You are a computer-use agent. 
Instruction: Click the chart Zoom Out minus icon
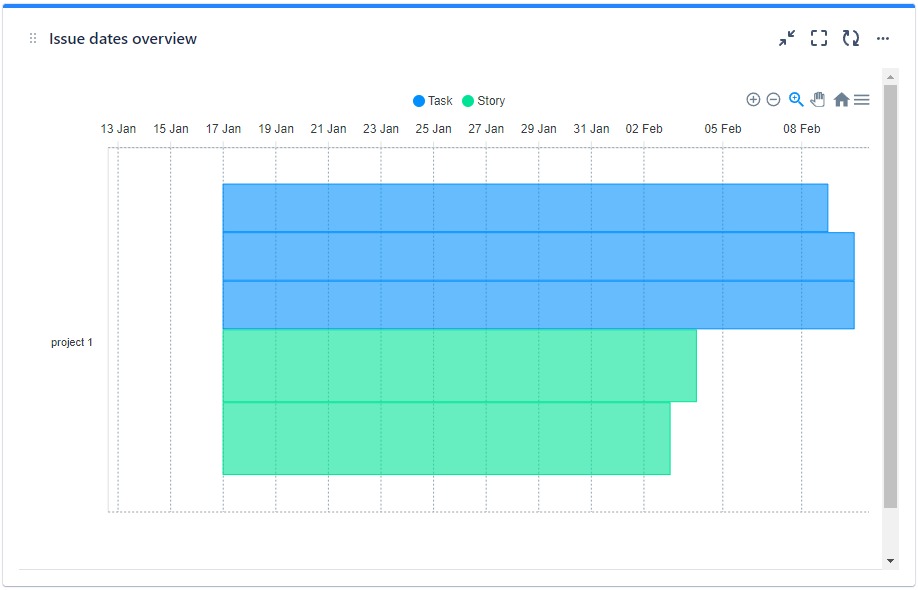point(773,100)
